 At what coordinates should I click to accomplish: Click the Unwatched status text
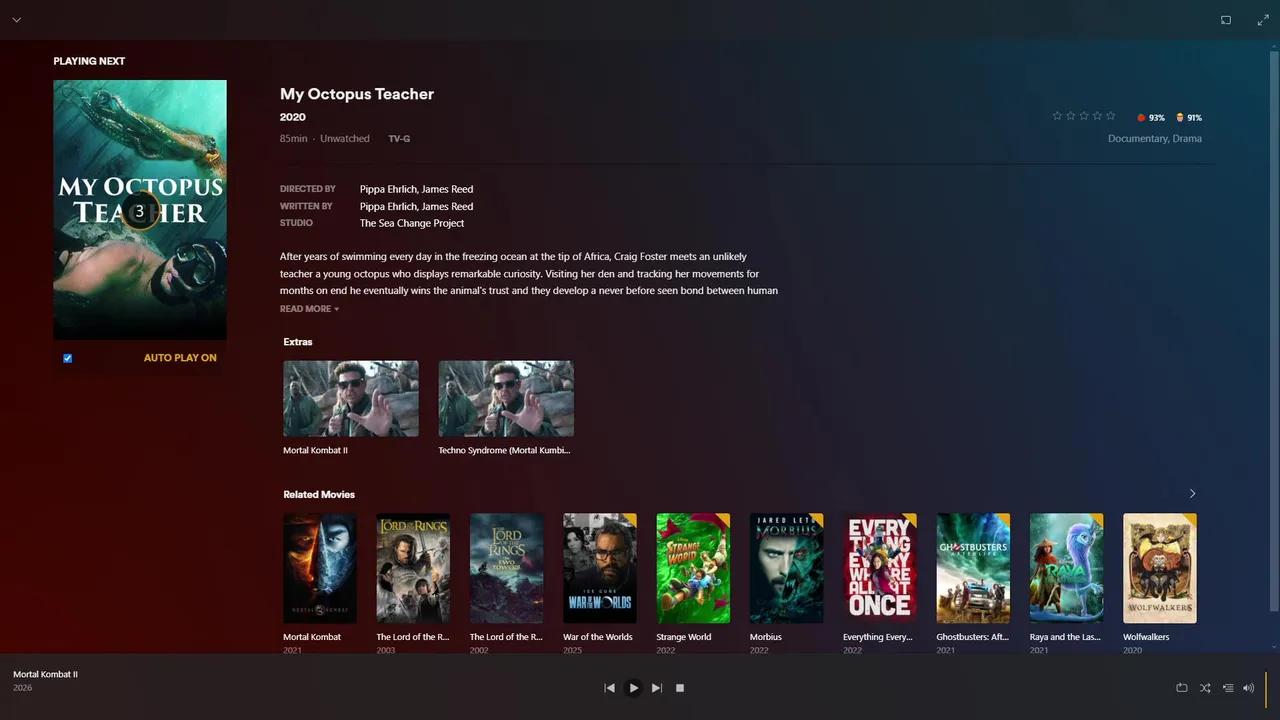(x=345, y=139)
